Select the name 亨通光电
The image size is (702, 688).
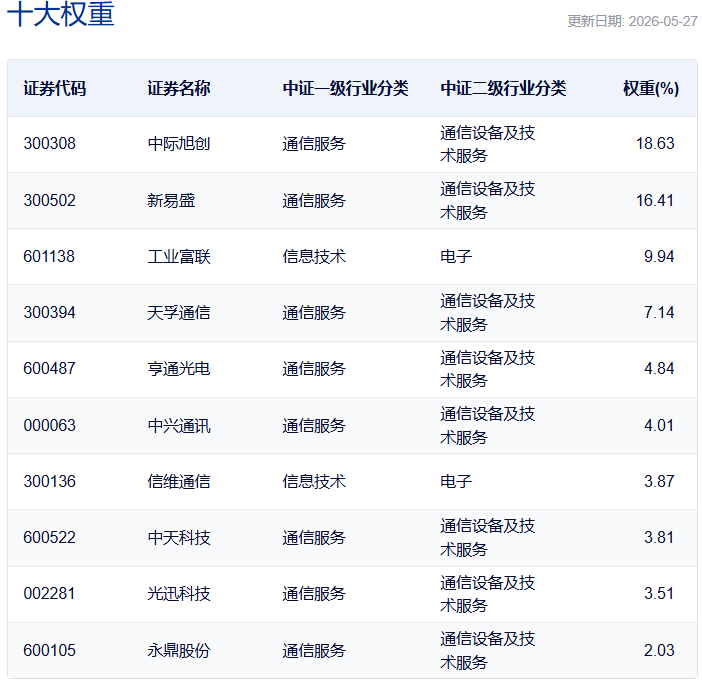coord(179,368)
